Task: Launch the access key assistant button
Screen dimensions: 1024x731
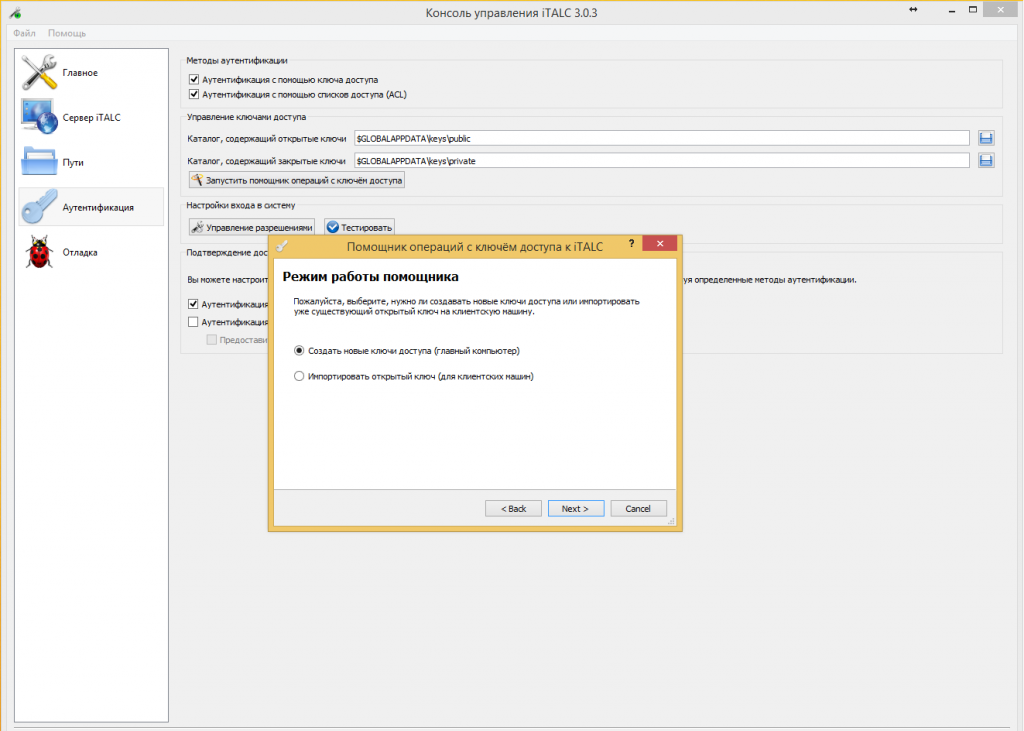Action: (x=296, y=180)
